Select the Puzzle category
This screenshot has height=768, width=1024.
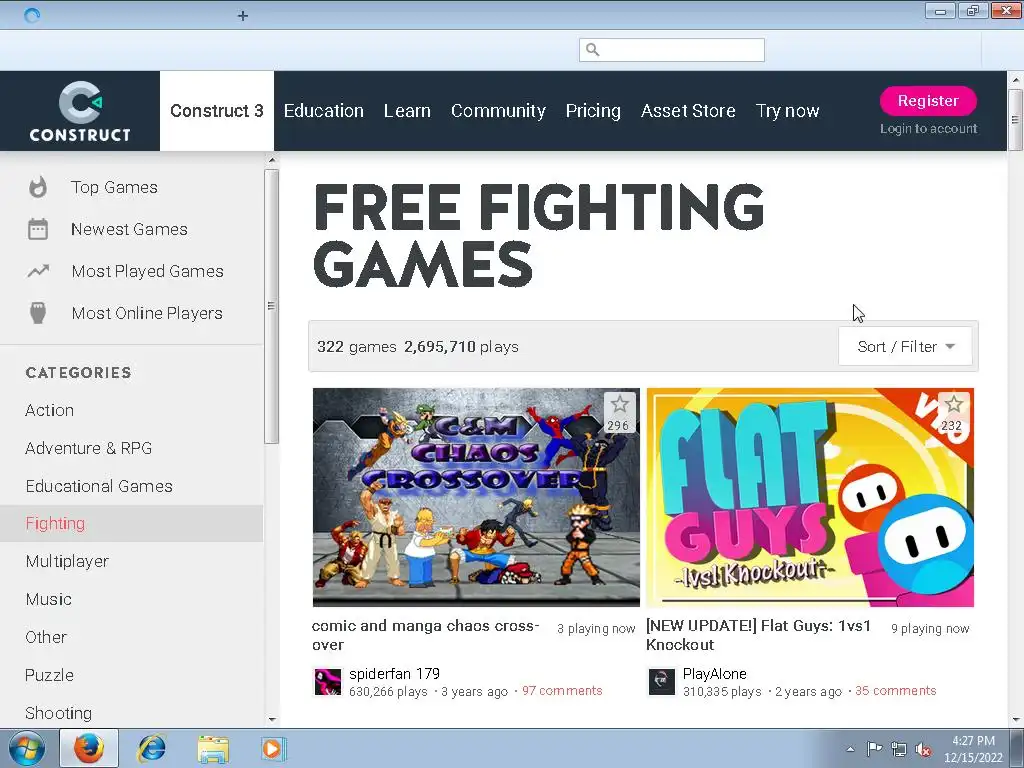pyautogui.click(x=50, y=675)
